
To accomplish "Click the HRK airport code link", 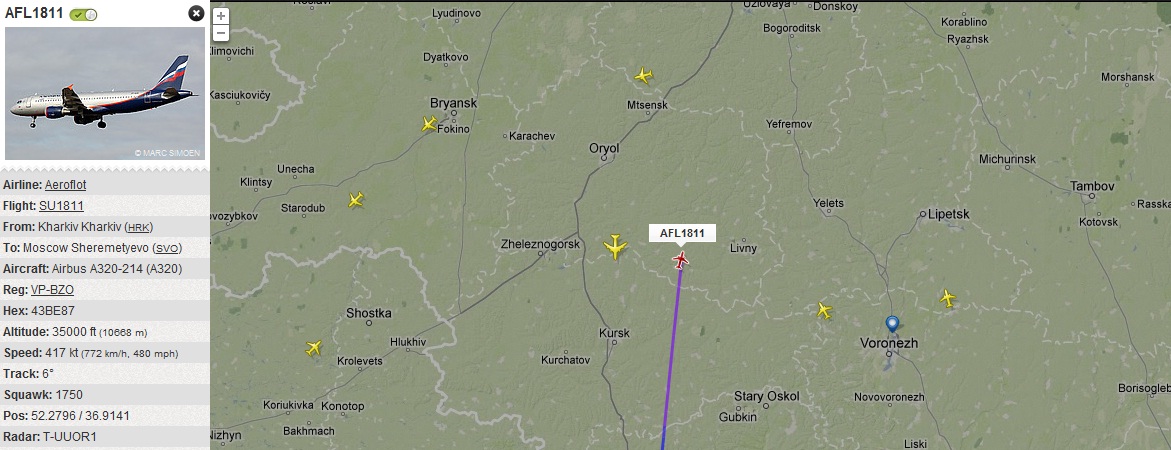I will [138, 227].
